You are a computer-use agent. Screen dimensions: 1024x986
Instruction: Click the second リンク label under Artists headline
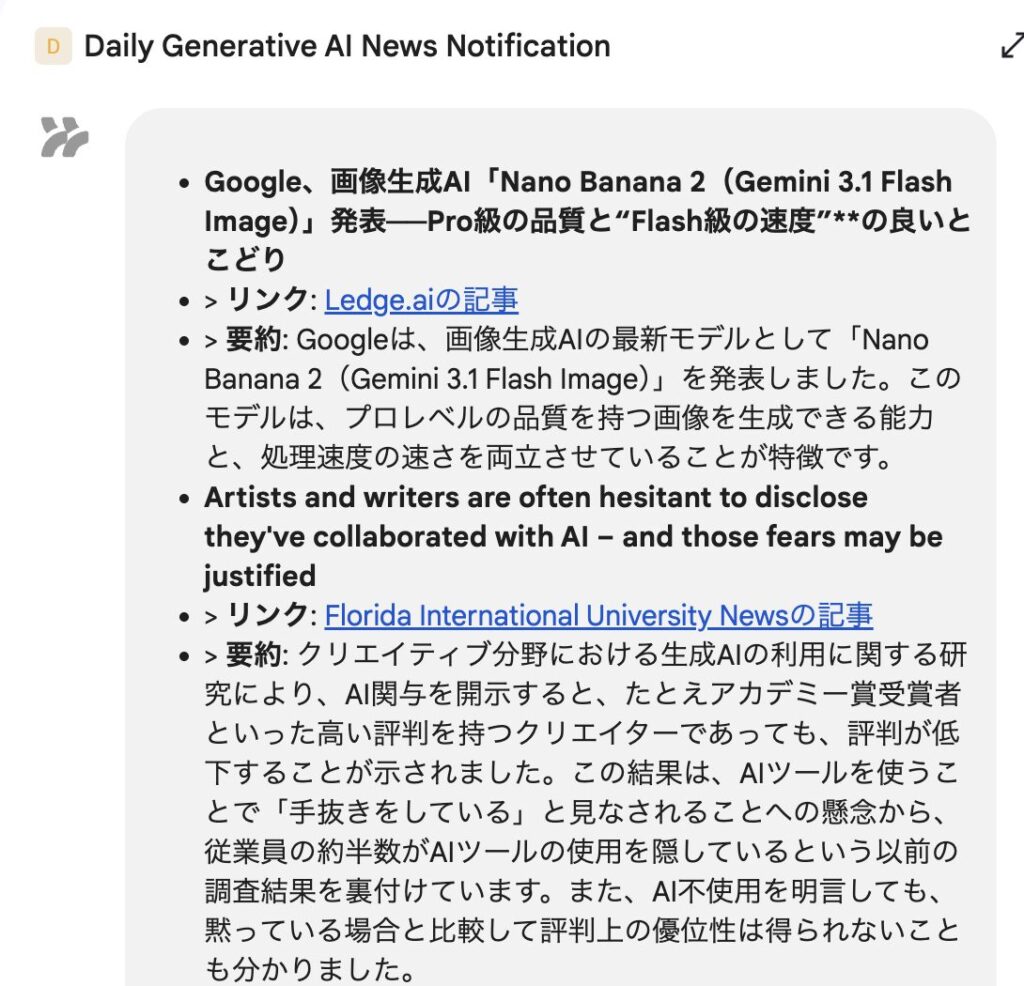click(x=267, y=615)
